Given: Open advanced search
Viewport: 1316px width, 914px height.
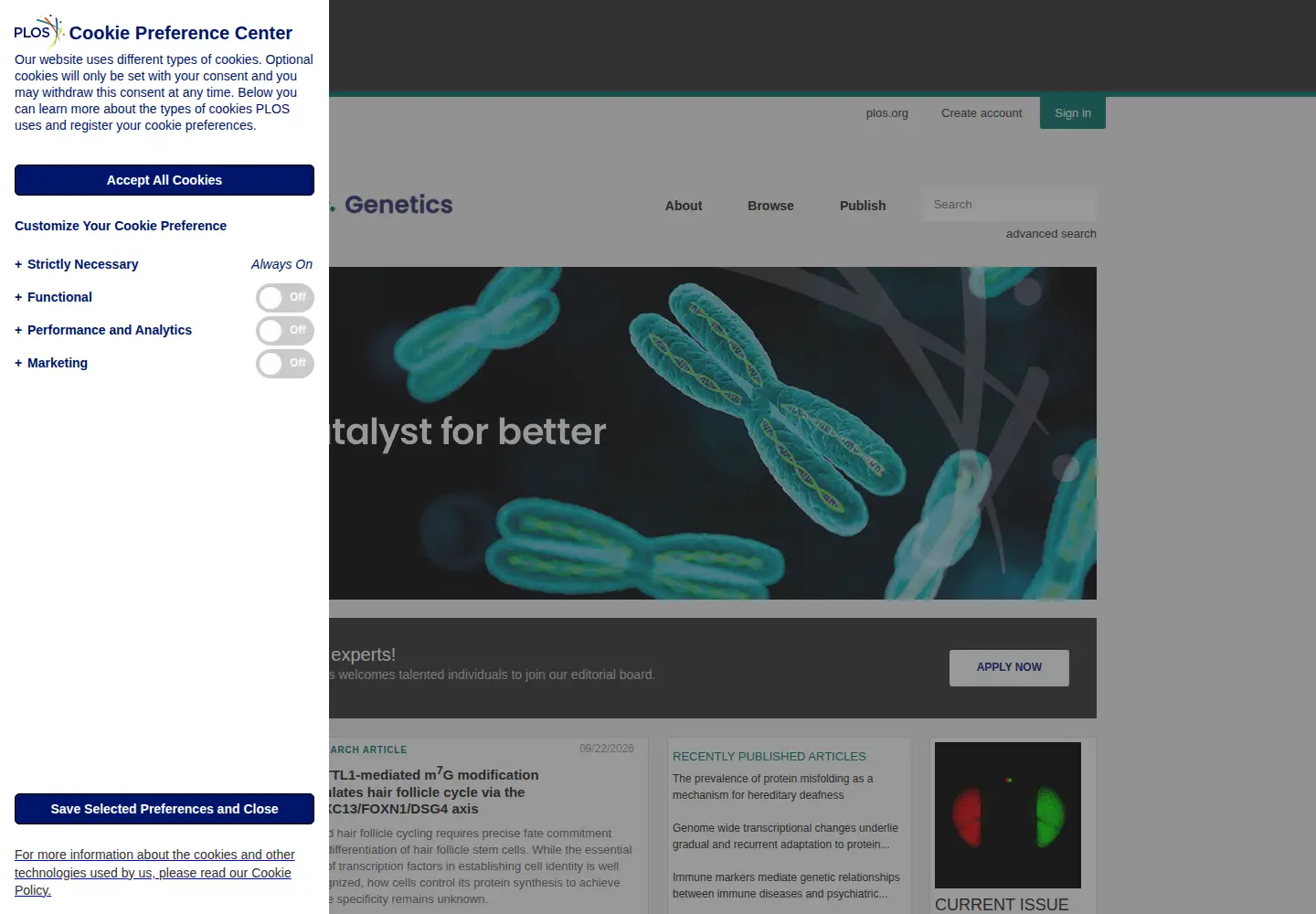Looking at the screenshot, I should [1051, 234].
